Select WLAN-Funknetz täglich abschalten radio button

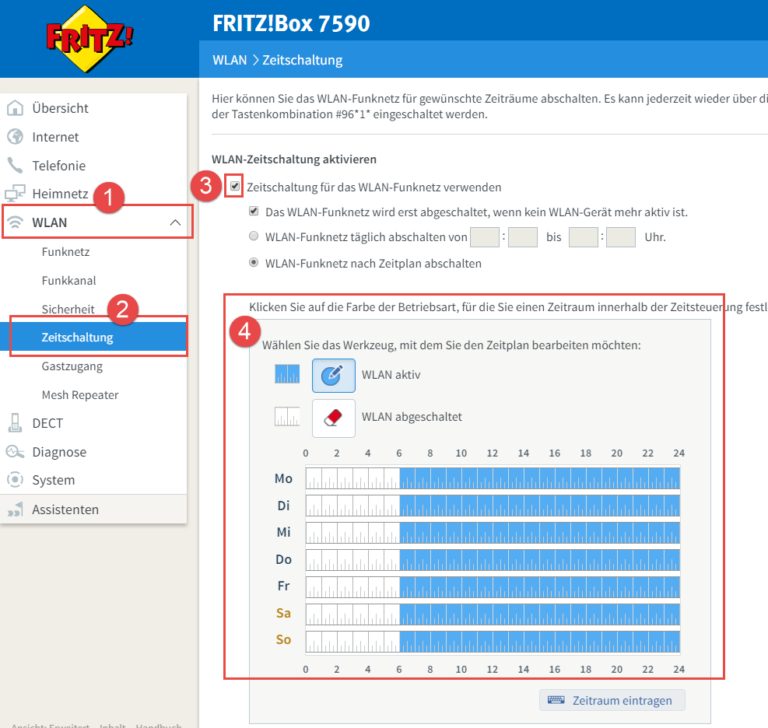(254, 236)
